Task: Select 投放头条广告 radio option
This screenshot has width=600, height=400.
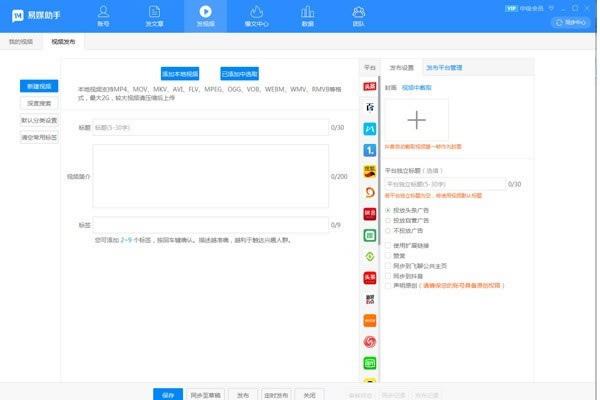Action: (x=388, y=211)
